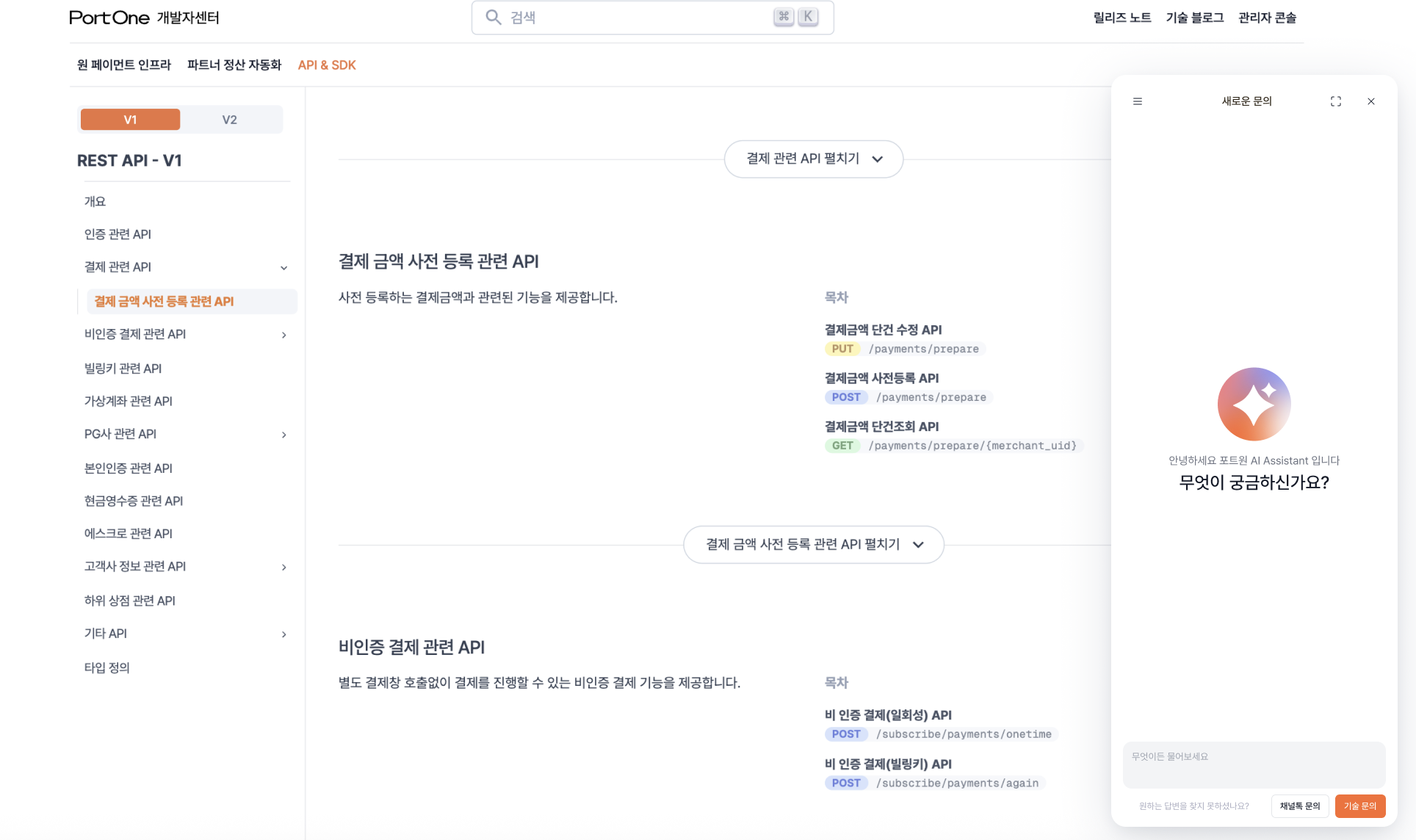Screen dimensions: 1416x840
Task: Open the AI Assistant menu via hamburger icon
Action: (1138, 101)
